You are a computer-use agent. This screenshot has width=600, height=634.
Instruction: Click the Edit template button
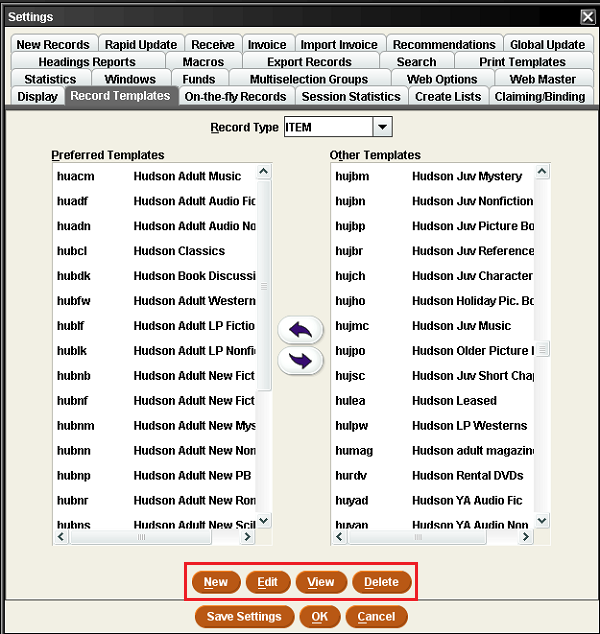[x=268, y=581]
